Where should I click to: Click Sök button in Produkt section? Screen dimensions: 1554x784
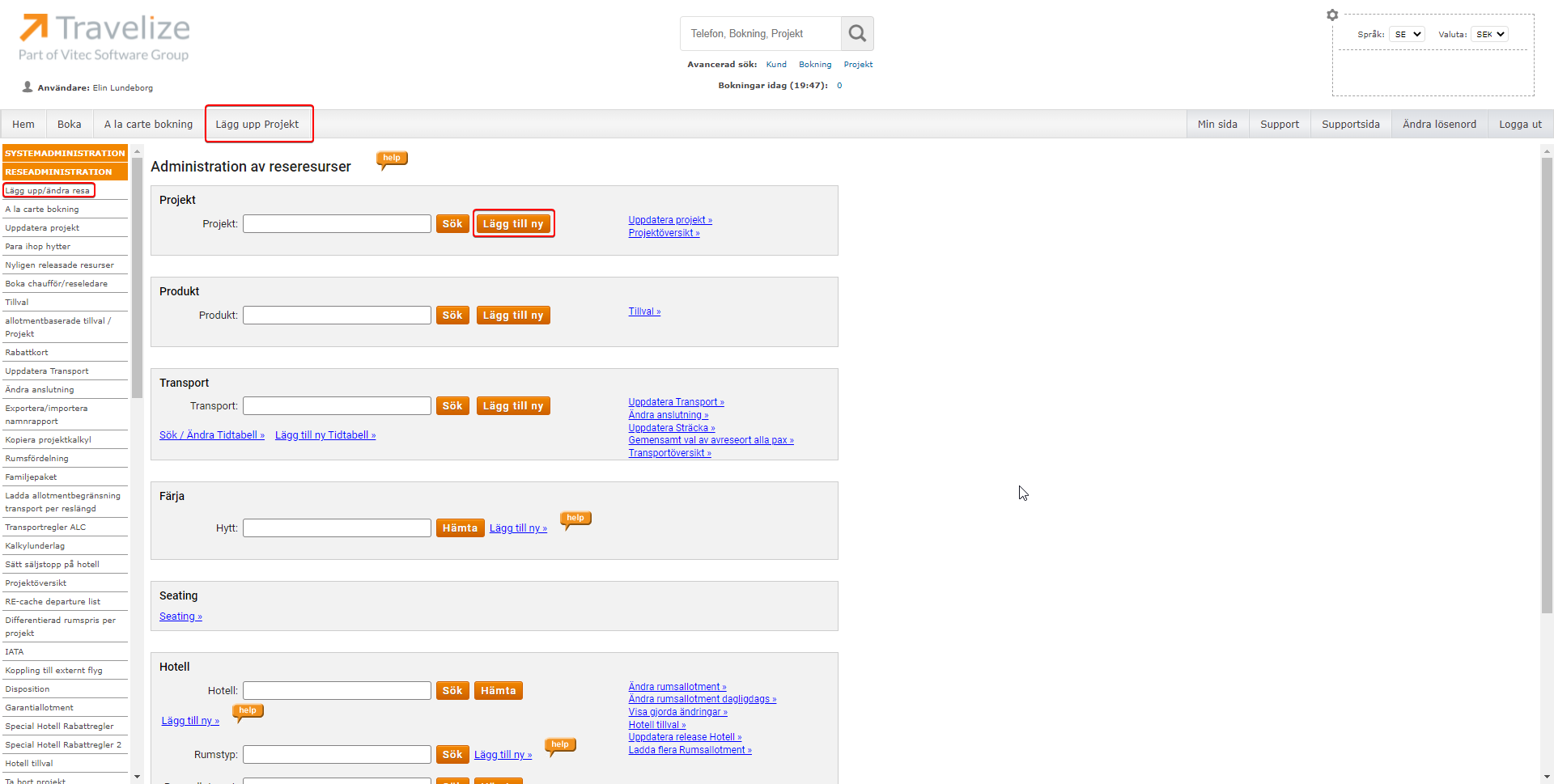pyautogui.click(x=452, y=316)
